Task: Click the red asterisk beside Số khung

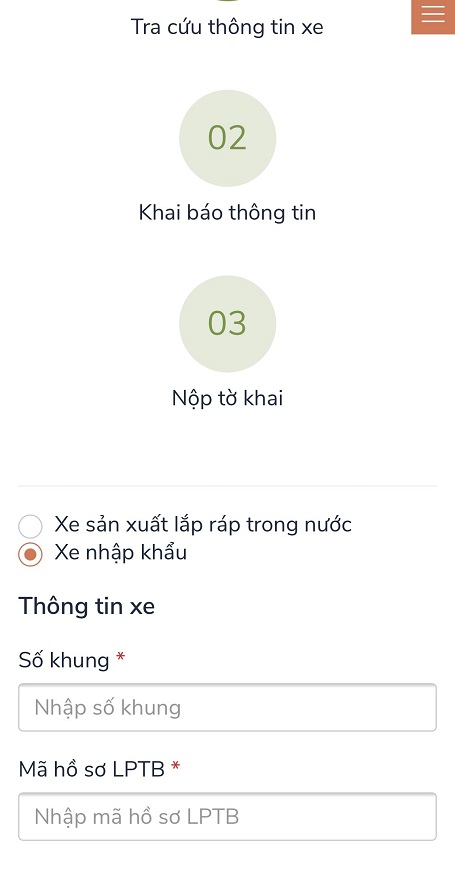Action: click(120, 658)
